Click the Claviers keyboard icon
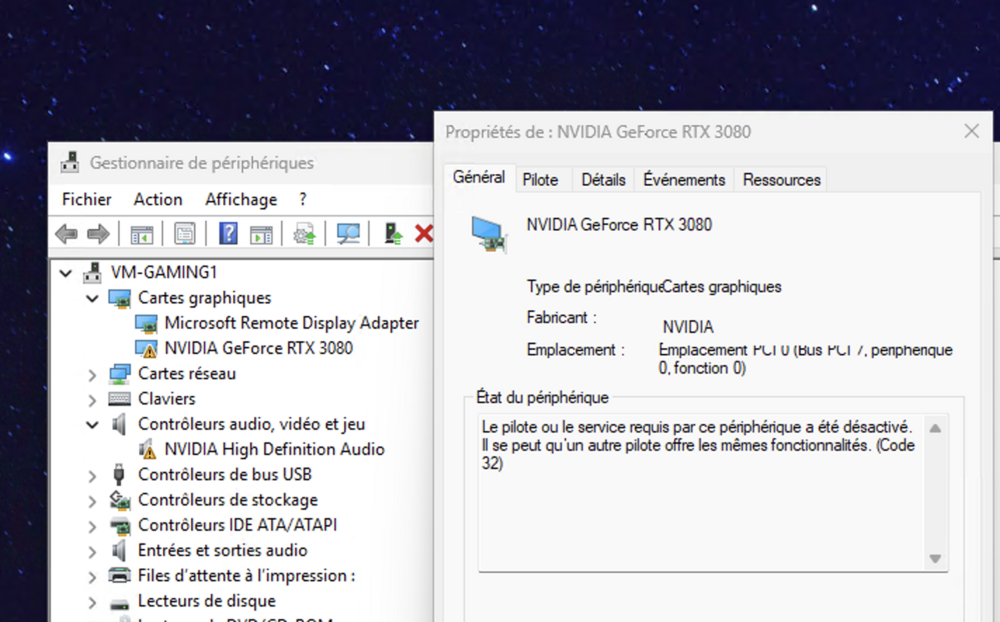Viewport: 1000px width, 622px height. 119,399
